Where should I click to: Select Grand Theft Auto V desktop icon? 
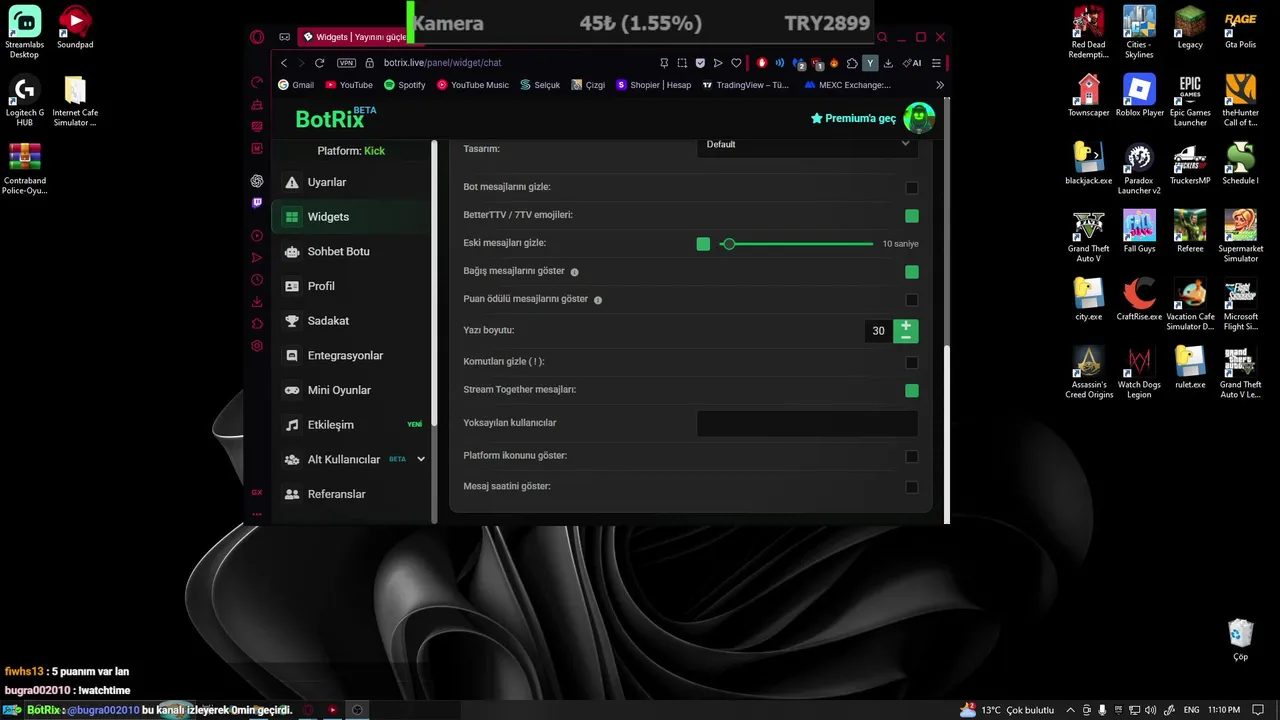(x=1088, y=236)
